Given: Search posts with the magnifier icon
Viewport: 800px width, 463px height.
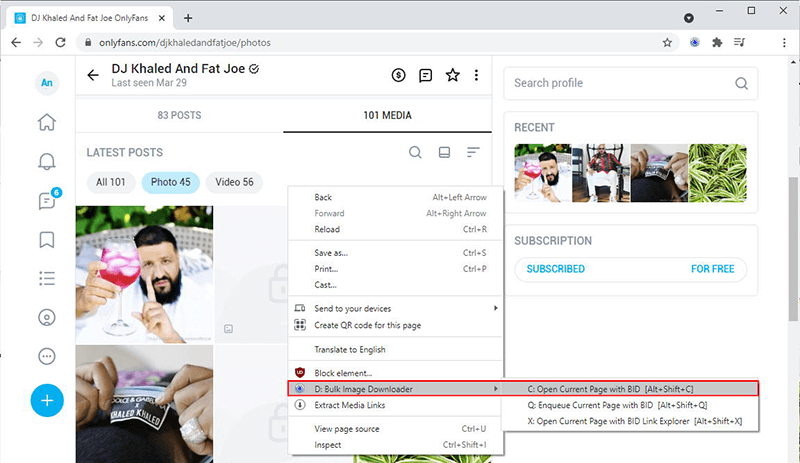Looking at the screenshot, I should pyautogui.click(x=415, y=152).
